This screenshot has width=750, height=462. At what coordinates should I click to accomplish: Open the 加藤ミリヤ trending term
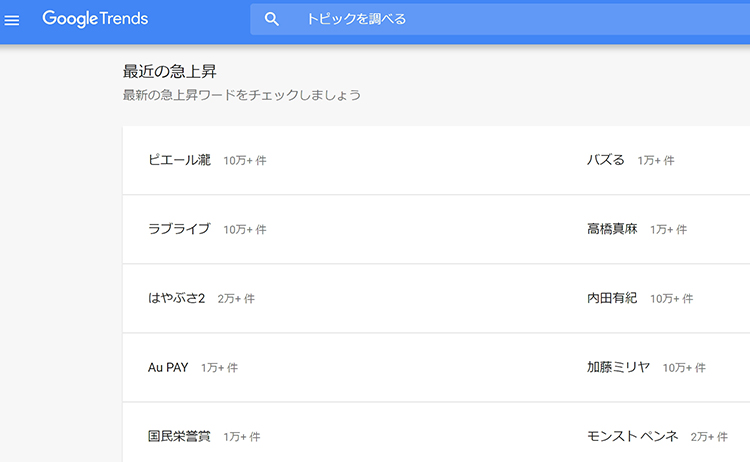(x=618, y=367)
